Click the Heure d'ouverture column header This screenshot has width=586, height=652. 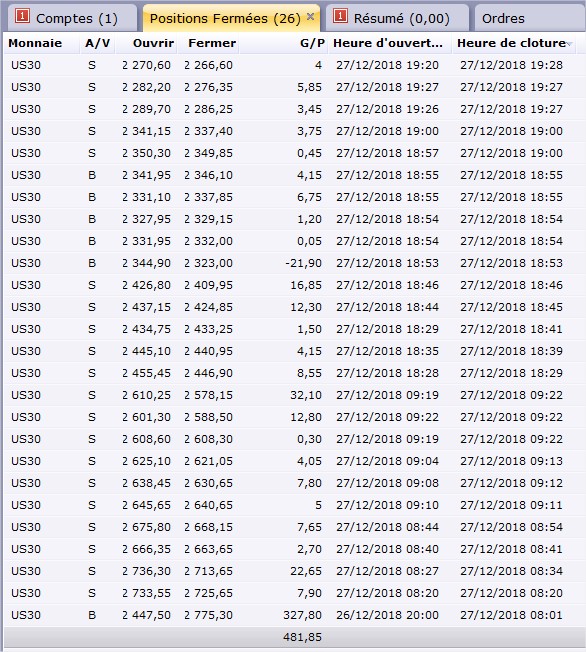pyautogui.click(x=390, y=43)
